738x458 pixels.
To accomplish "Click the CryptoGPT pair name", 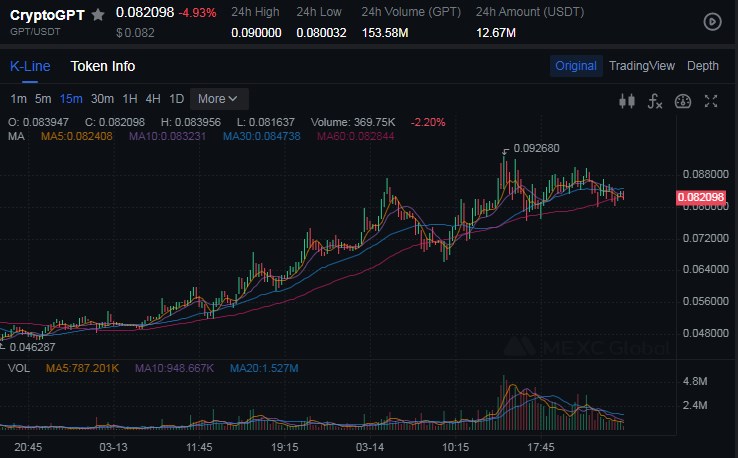I will pos(47,16).
